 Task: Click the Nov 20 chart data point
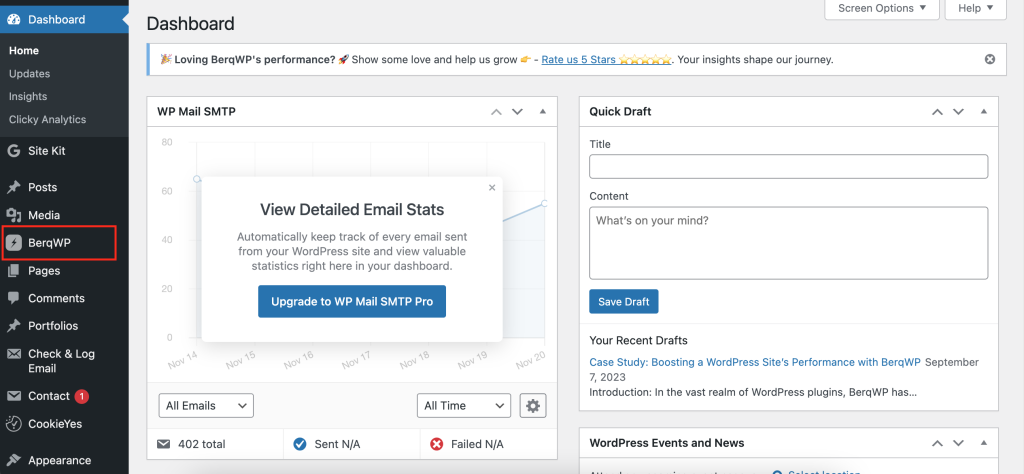tap(544, 204)
